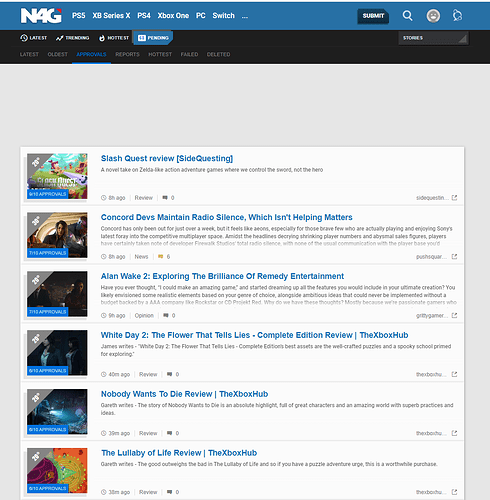This screenshot has width=490, height=500.
Task: Click Review category on Nobody Wants To Die
Action: click(x=148, y=433)
